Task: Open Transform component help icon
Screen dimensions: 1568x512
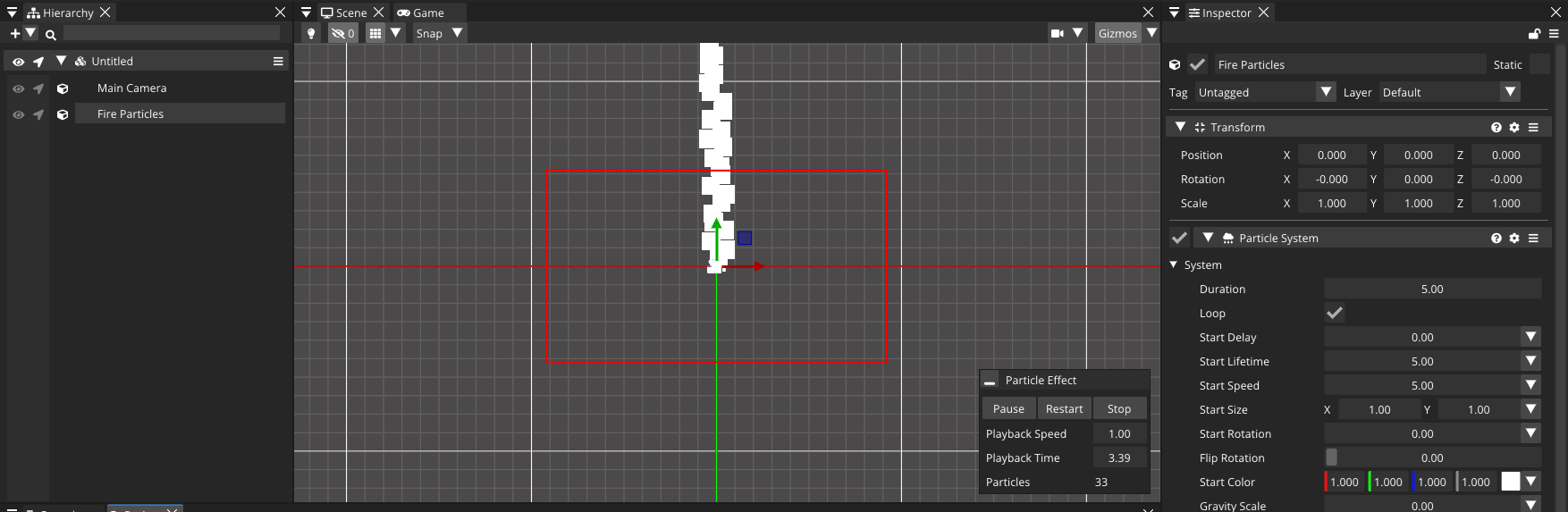Action: point(1496,128)
